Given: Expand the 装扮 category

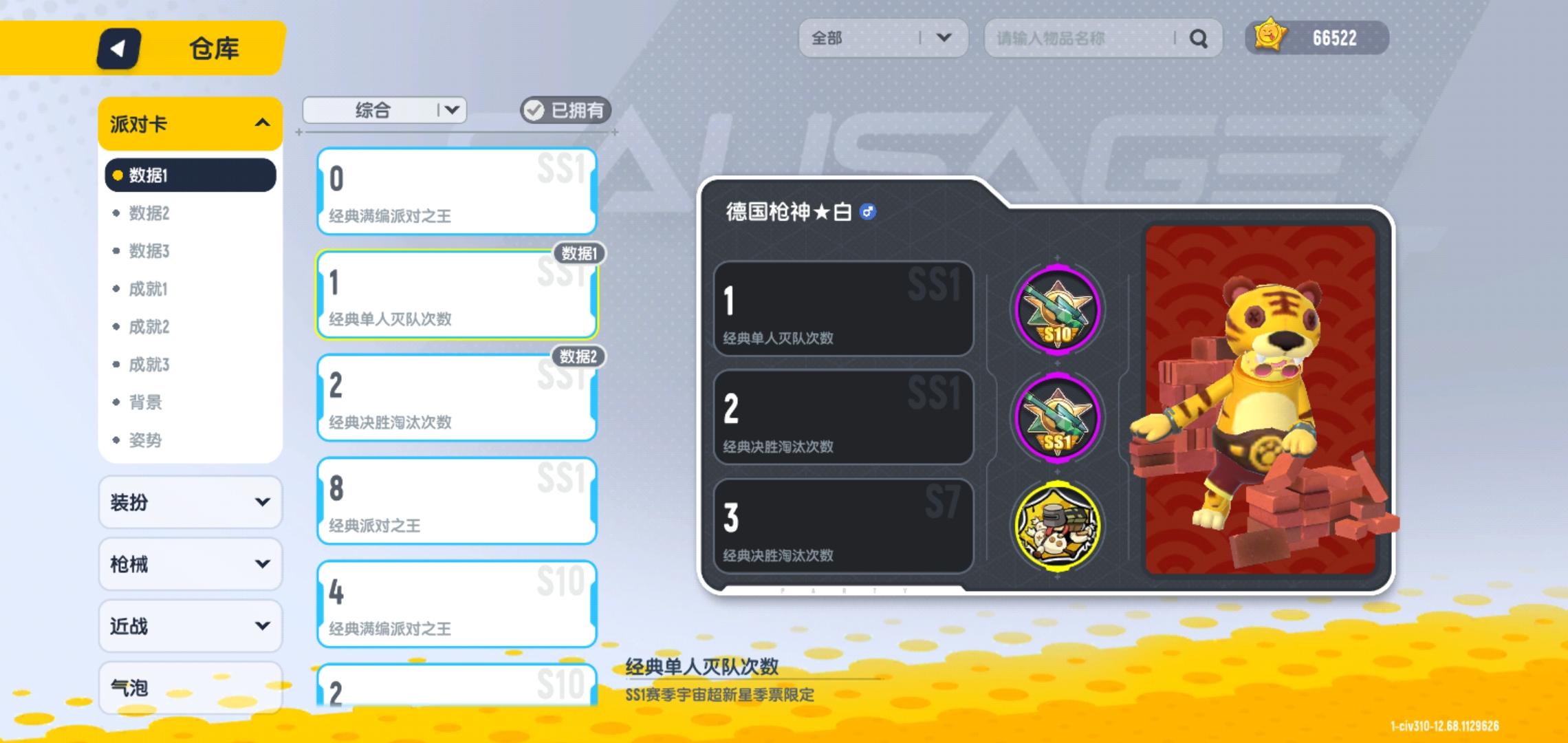Looking at the screenshot, I should (x=190, y=502).
